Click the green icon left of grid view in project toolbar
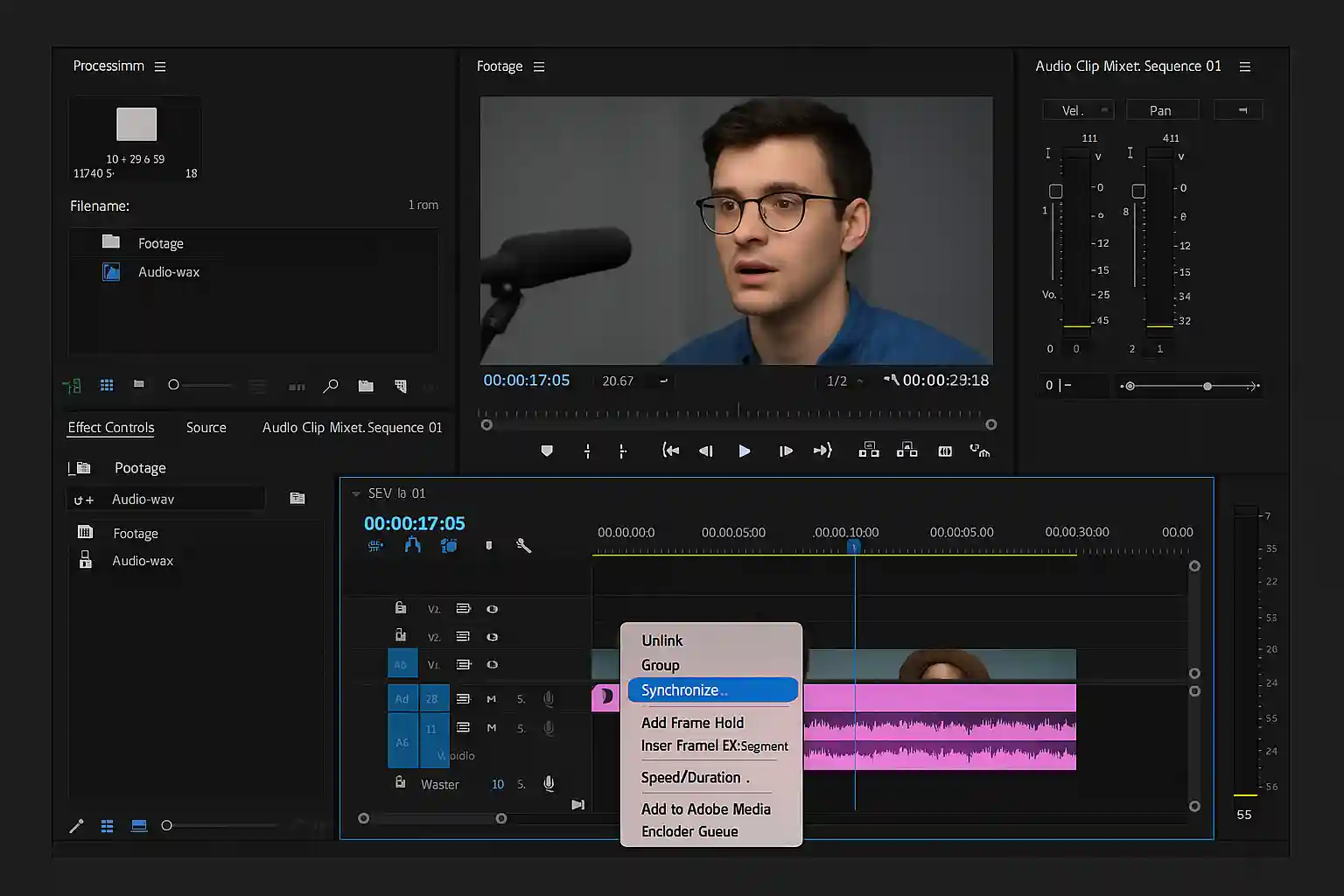 [72, 385]
